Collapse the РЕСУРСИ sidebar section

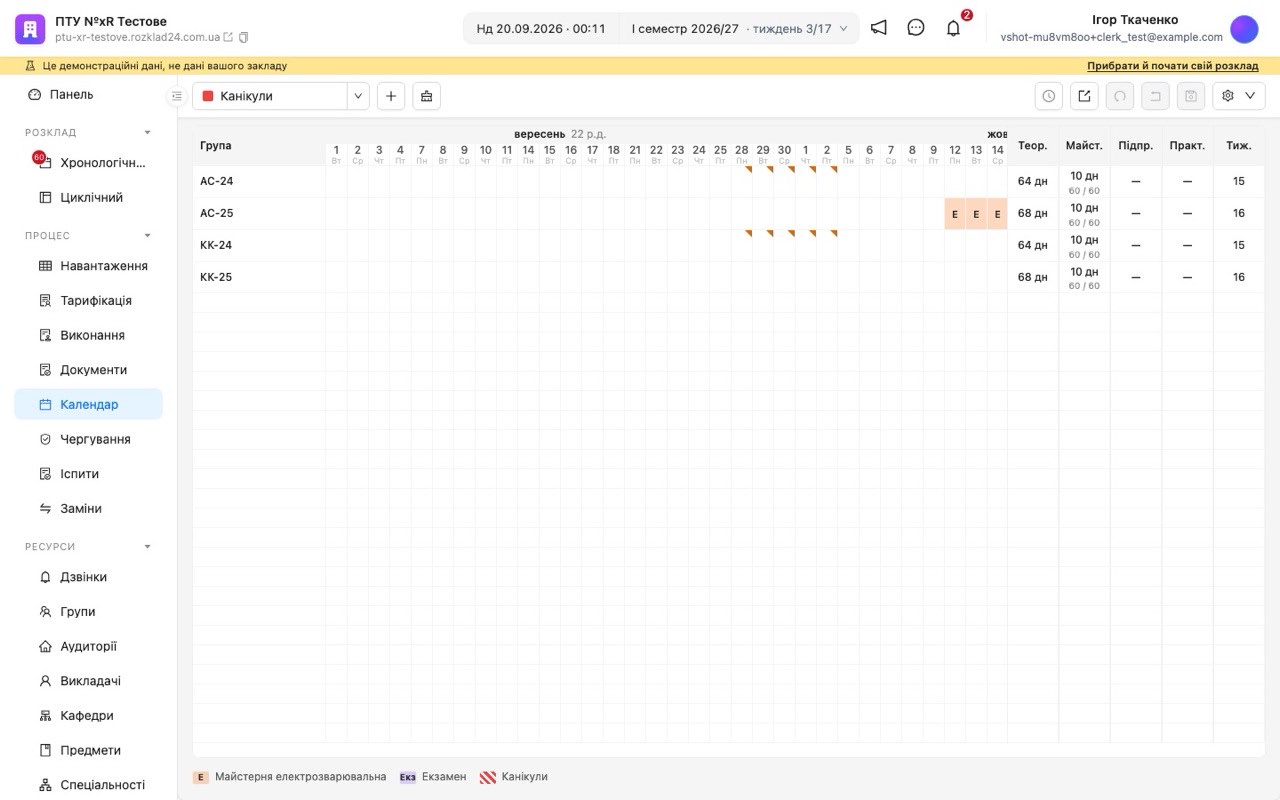click(x=148, y=547)
